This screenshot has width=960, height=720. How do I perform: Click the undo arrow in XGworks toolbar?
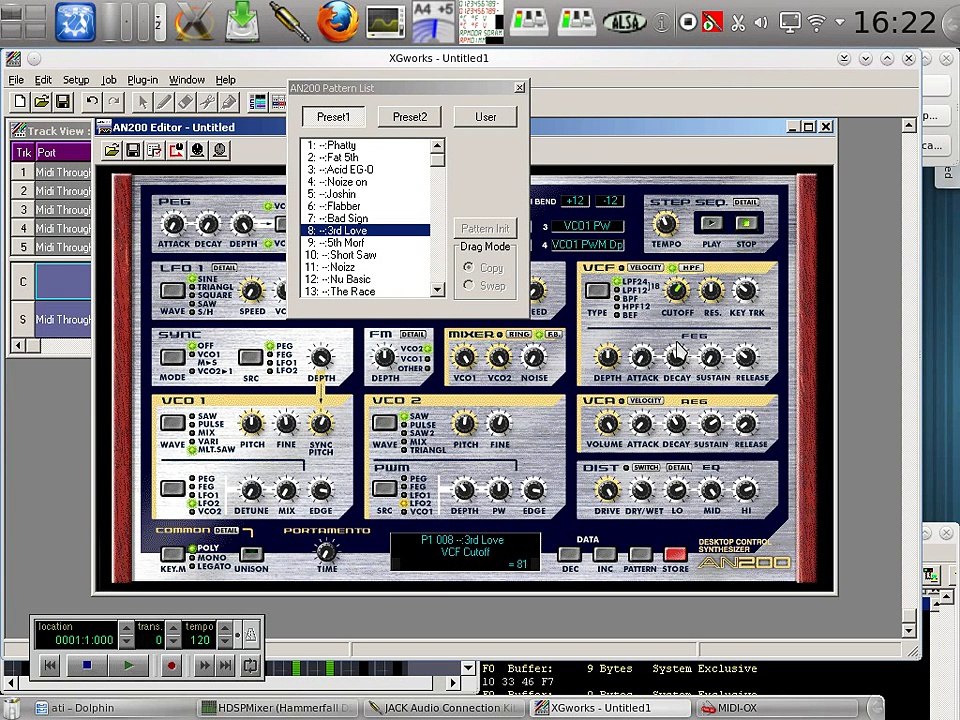[92, 102]
